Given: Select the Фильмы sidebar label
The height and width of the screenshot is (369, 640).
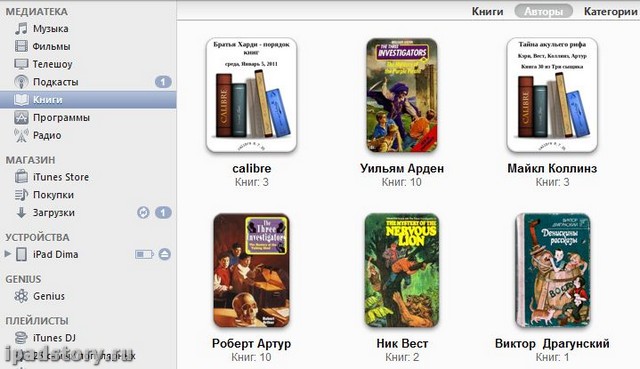Looking at the screenshot, I should coord(51,47).
